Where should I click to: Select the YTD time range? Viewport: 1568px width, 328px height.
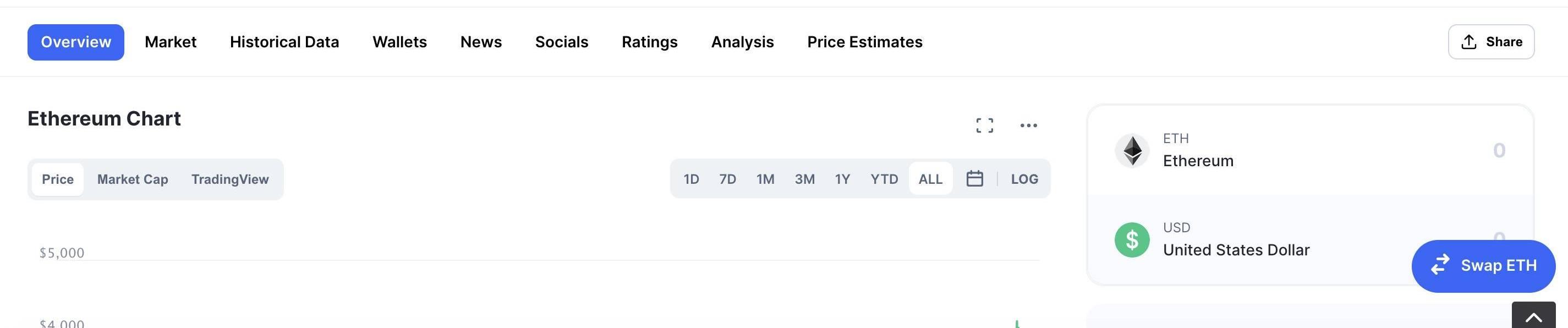pyautogui.click(x=884, y=179)
